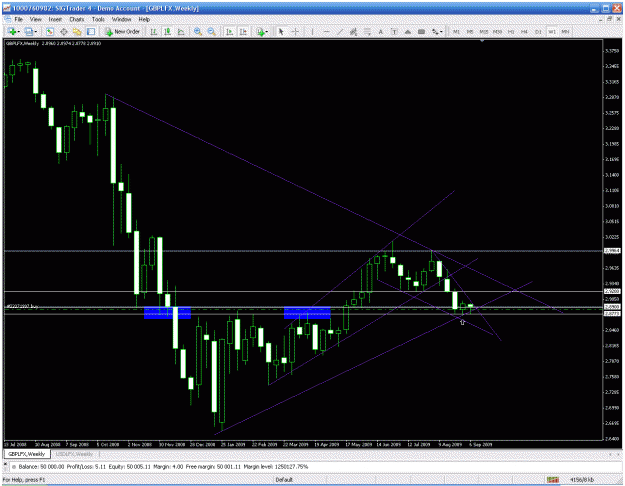Switch to the USDLFX,Weekly chart tab
Screen dimensions: 625x486
tap(74, 454)
